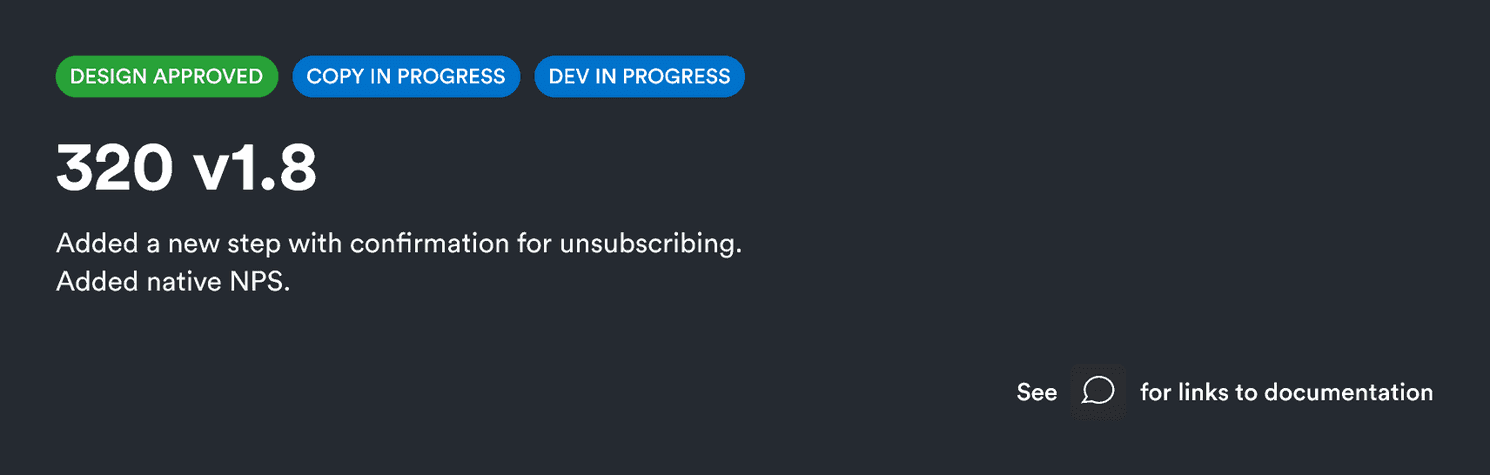Click the 'Added native NPS.' line
This screenshot has height=475, width=1490.
pyautogui.click(x=172, y=282)
